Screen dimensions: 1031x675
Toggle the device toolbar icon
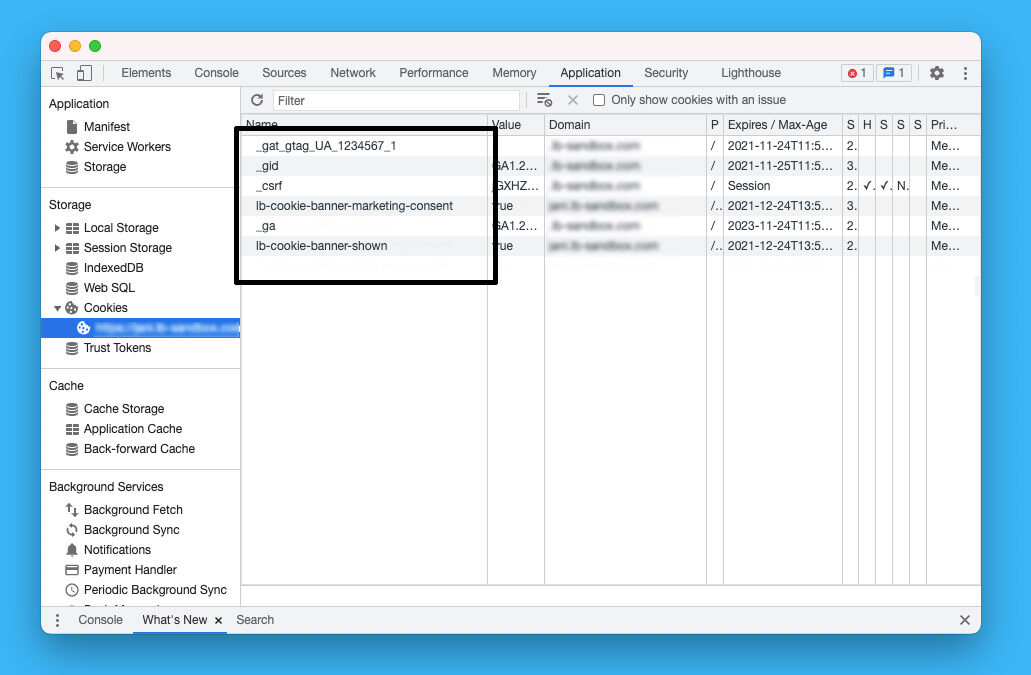click(84, 73)
